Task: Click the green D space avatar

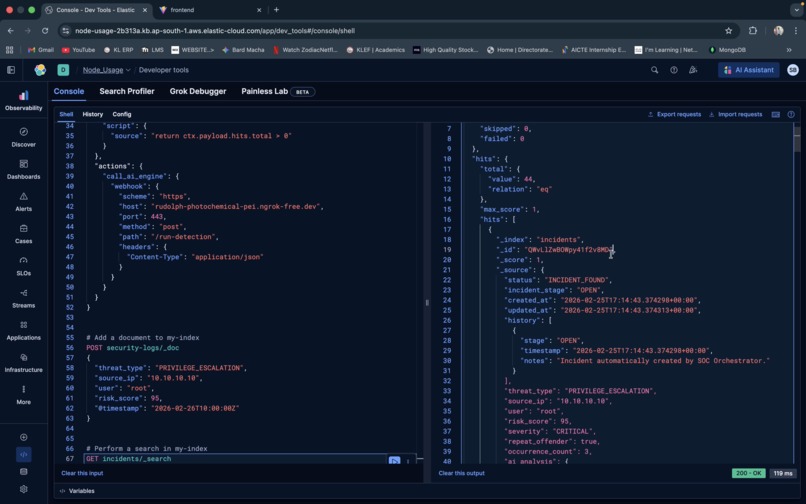Action: pos(63,70)
